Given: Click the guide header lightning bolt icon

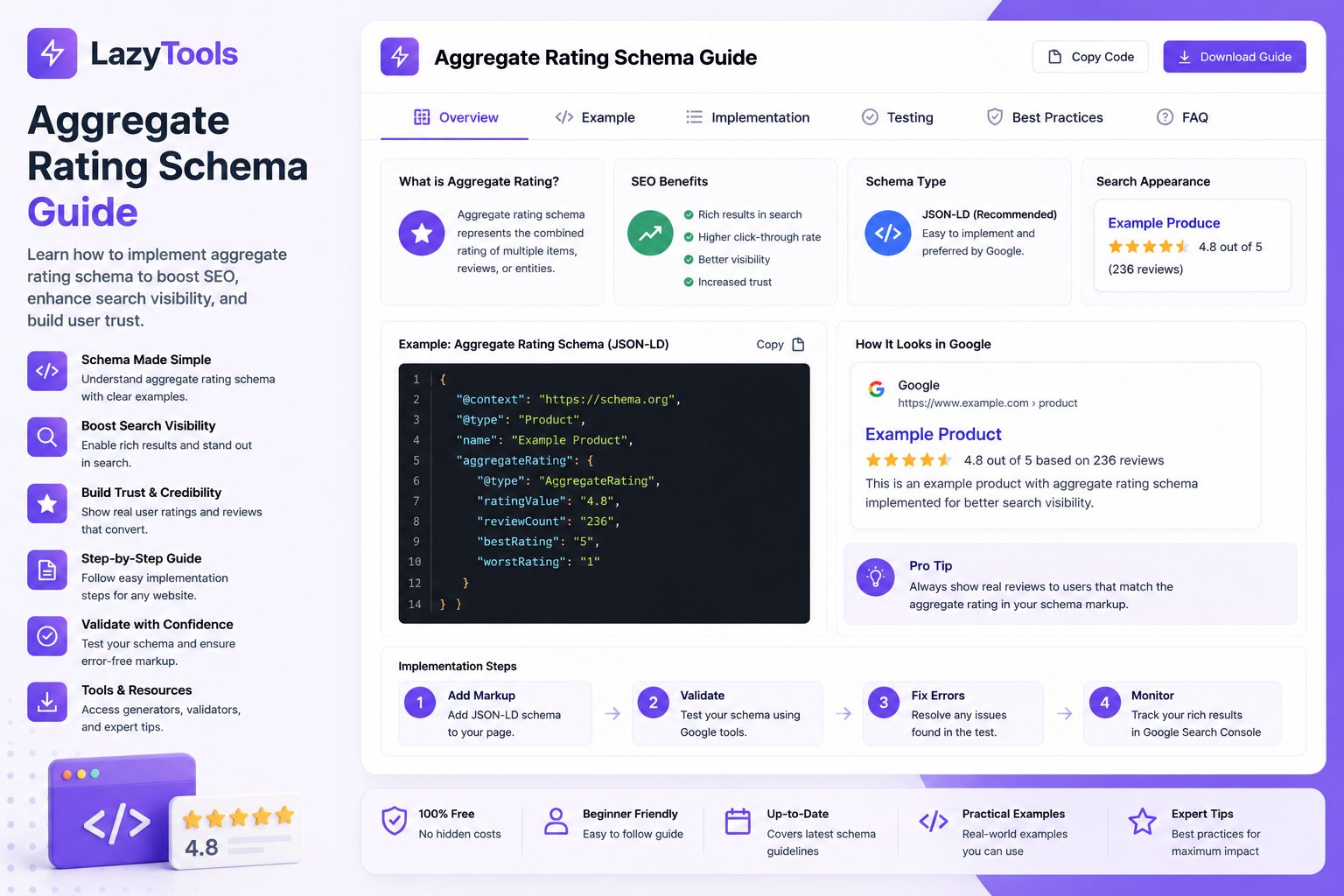Looking at the screenshot, I should [400, 57].
